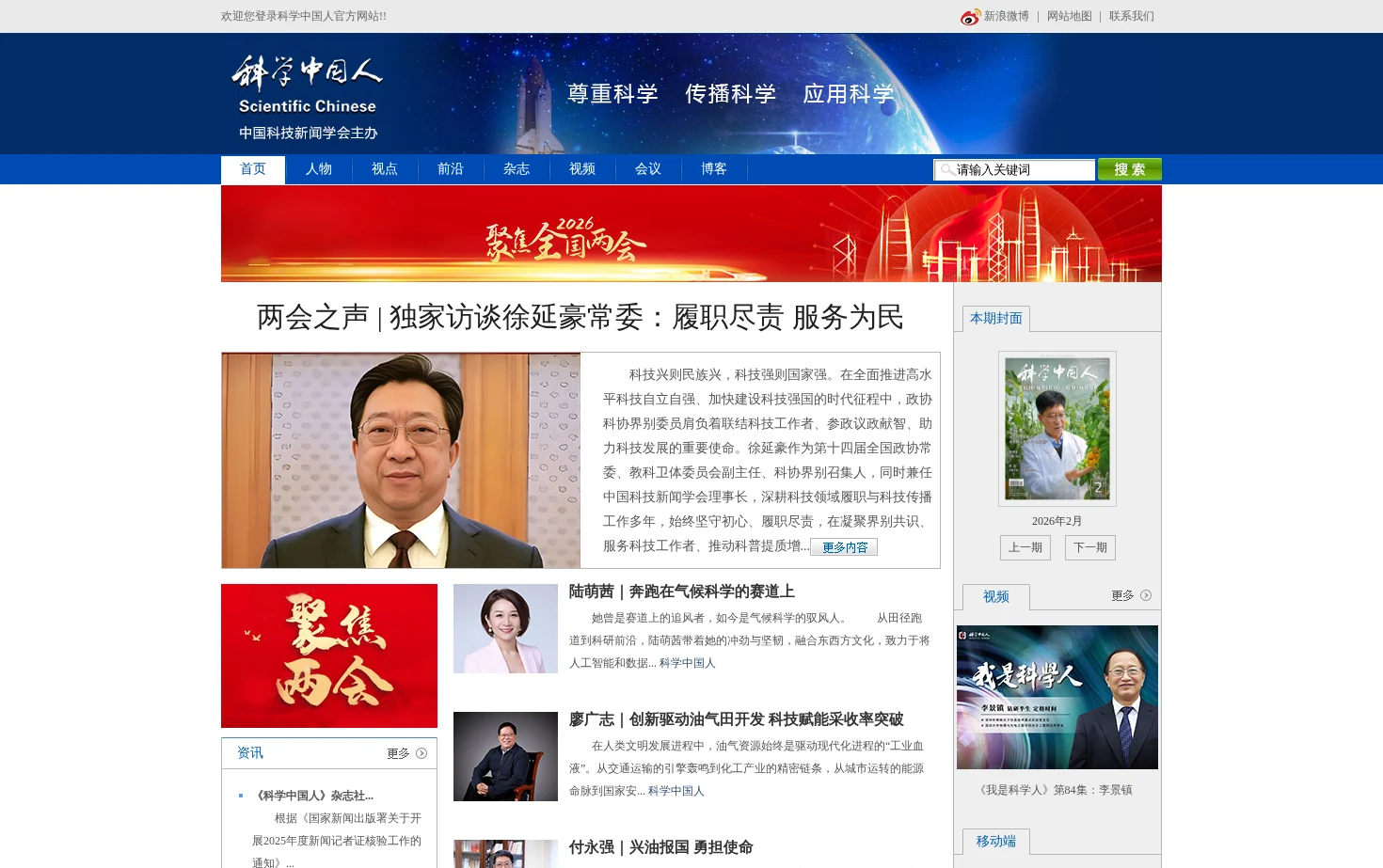Open the 联系我们 link

(1132, 16)
